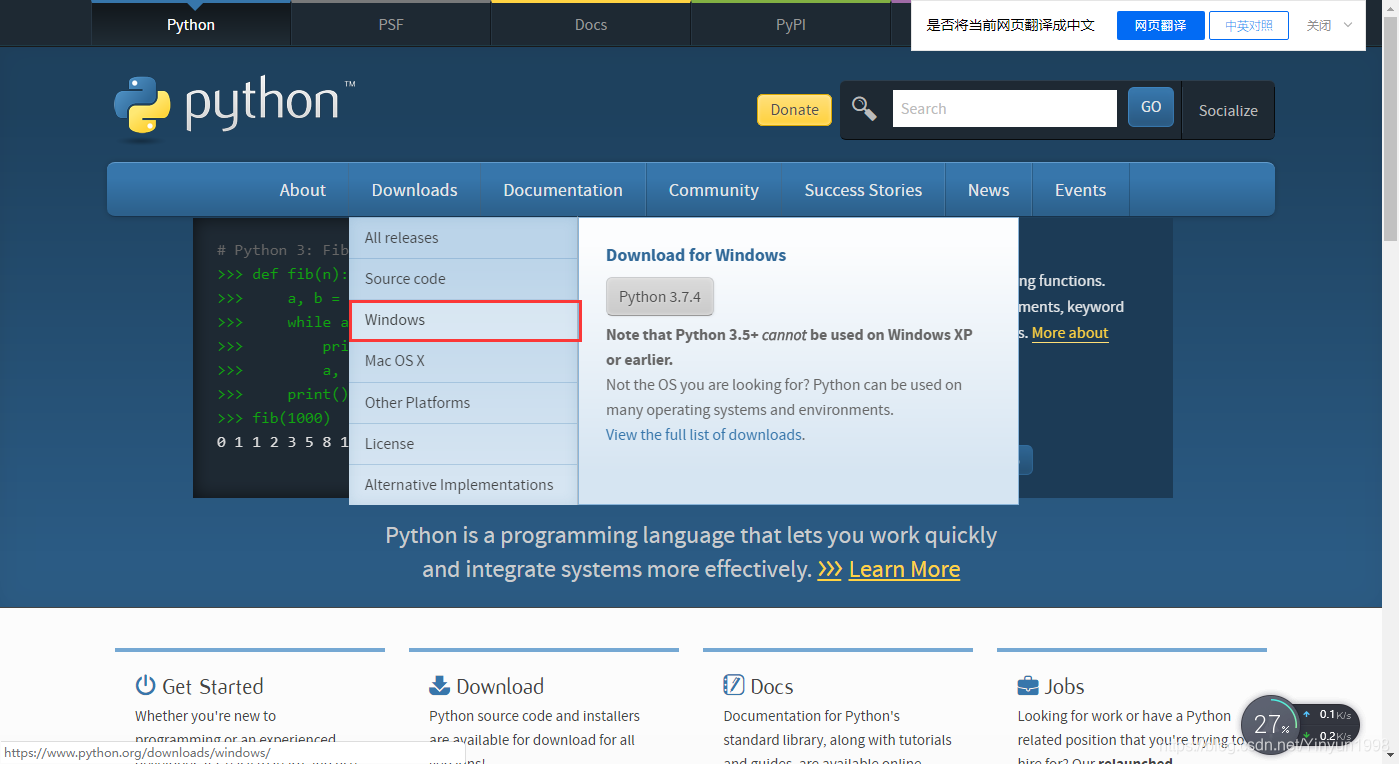The image size is (1399, 764).
Task: Click the 中英对照 bilingual button
Action: [1249, 26]
